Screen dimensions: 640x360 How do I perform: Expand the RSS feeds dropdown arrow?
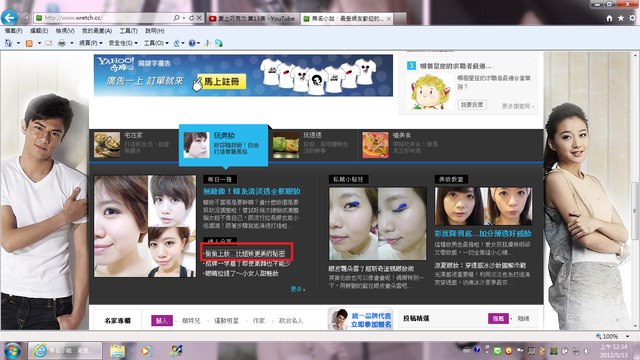(x=39, y=43)
